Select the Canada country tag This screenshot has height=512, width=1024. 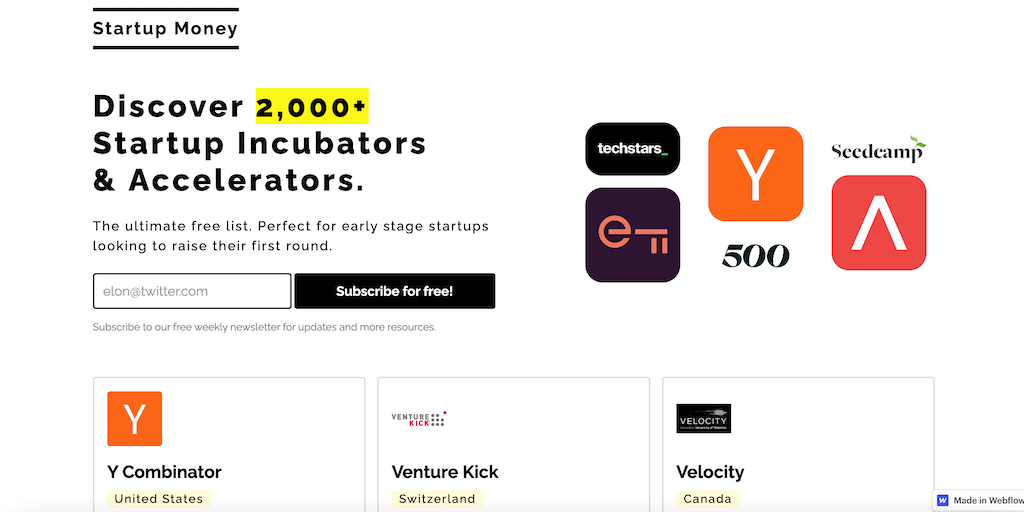click(x=707, y=498)
